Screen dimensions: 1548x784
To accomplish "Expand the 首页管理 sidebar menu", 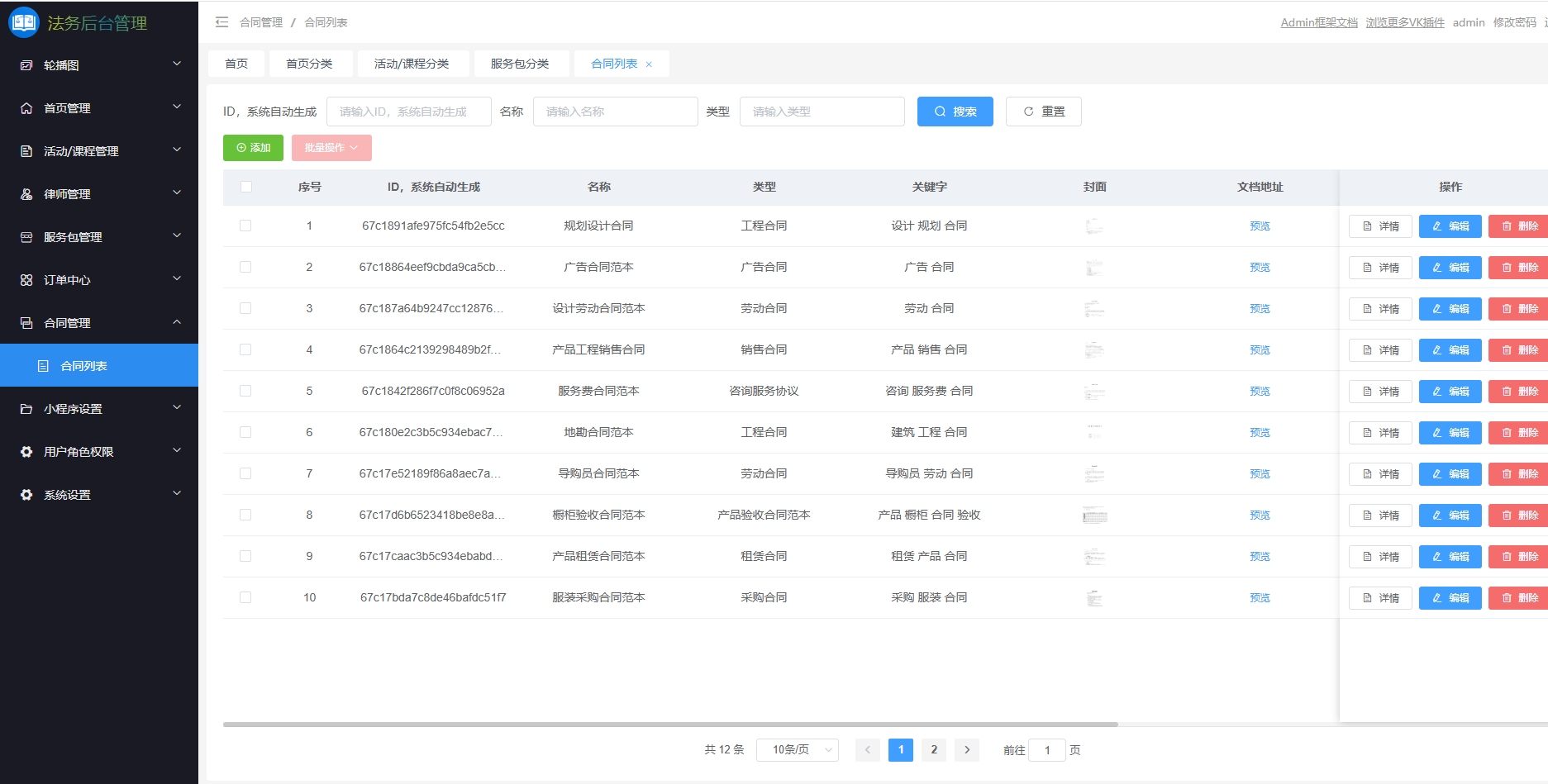I will (x=176, y=107).
